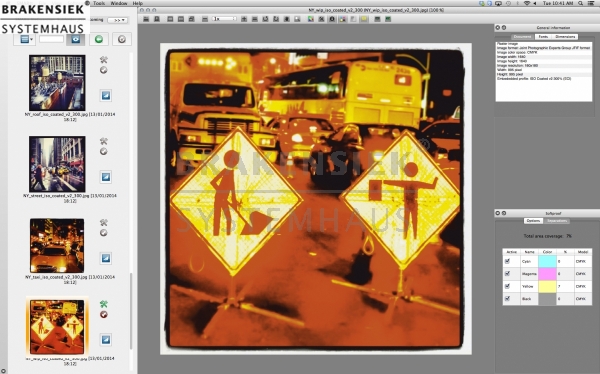Click the magnifier icon in viewer toolbar
This screenshot has width=600, height=374.
pos(297,19)
